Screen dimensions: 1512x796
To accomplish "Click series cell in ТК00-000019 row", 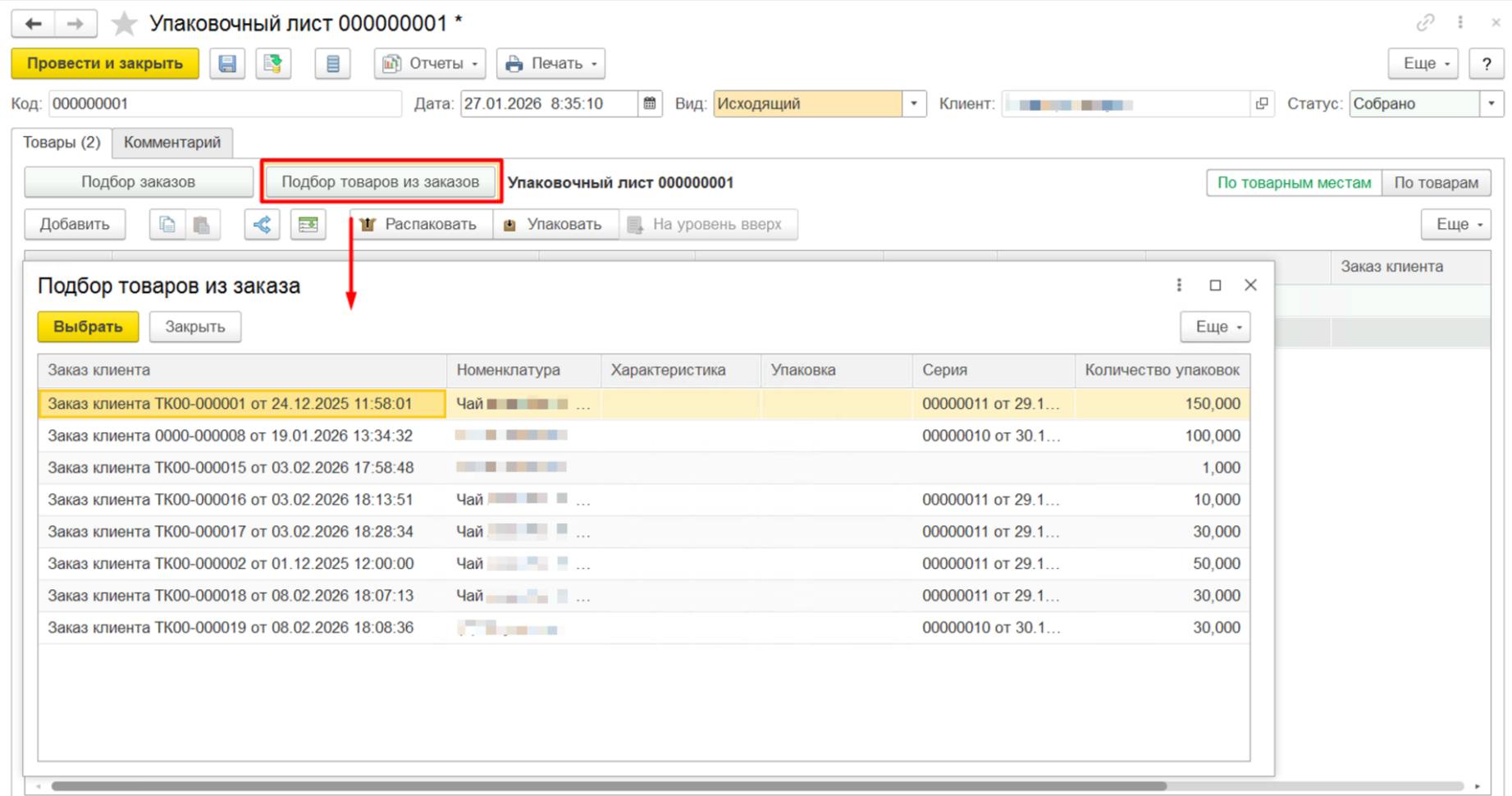I will (994, 628).
